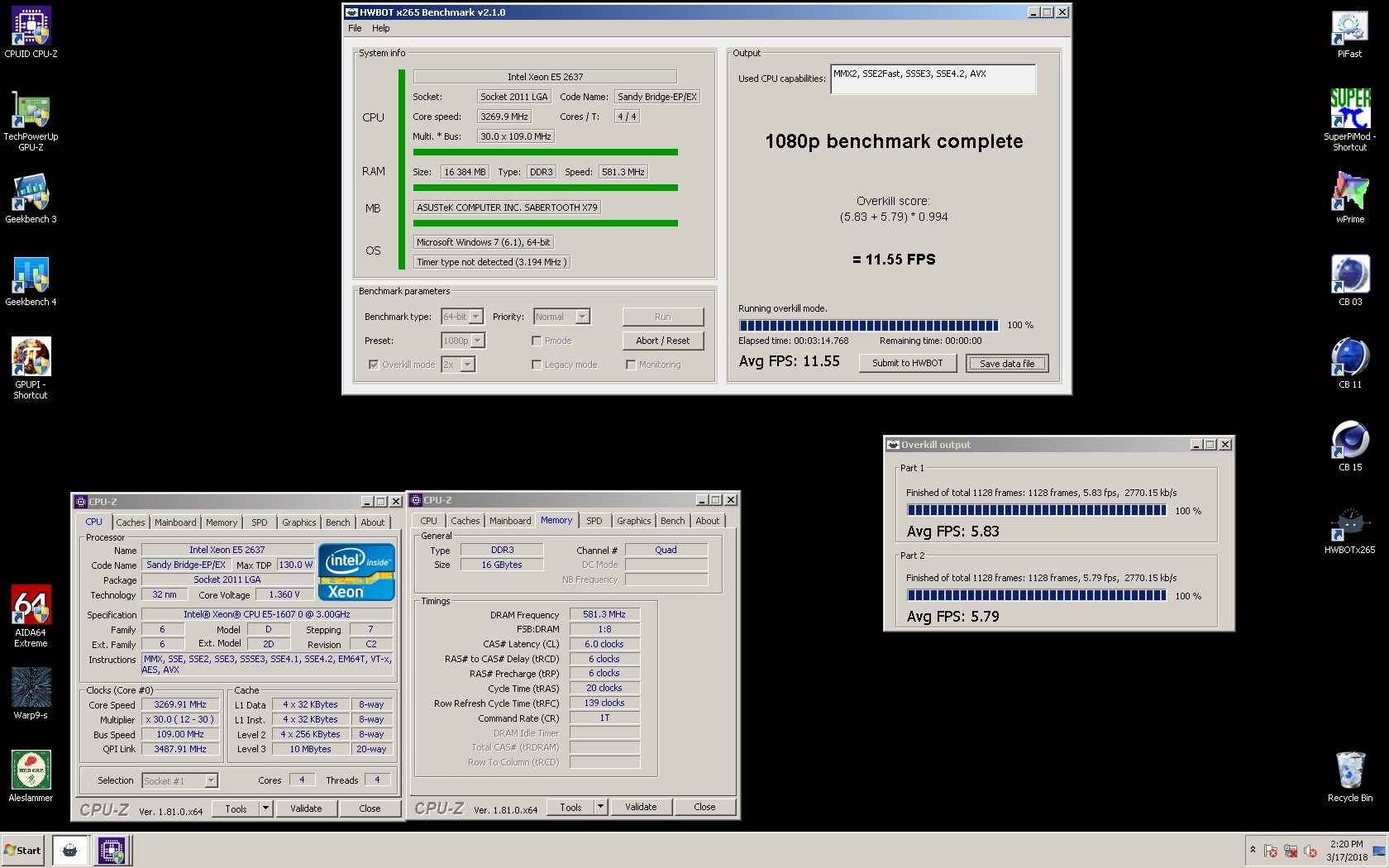Open the Benchmark type 64-bit dropdown

(461, 317)
